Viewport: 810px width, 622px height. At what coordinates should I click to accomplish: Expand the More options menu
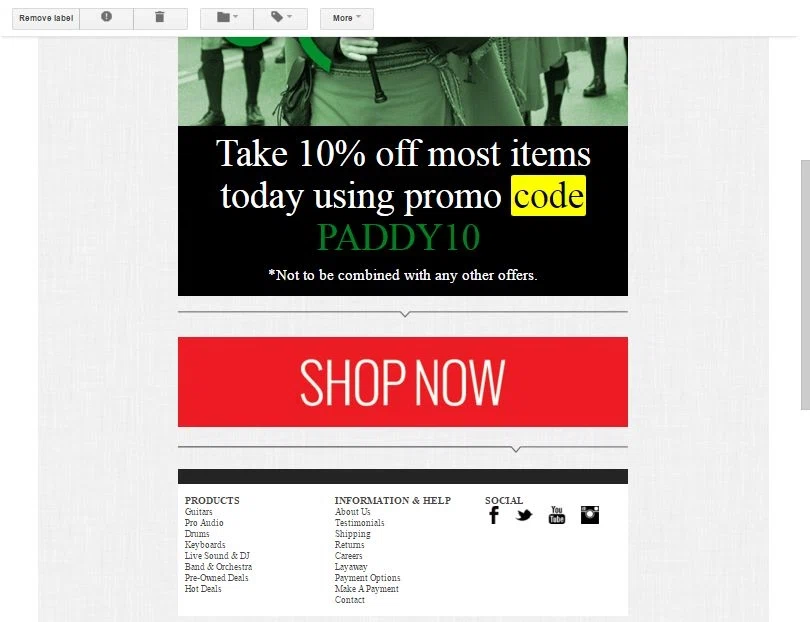pyautogui.click(x=347, y=18)
